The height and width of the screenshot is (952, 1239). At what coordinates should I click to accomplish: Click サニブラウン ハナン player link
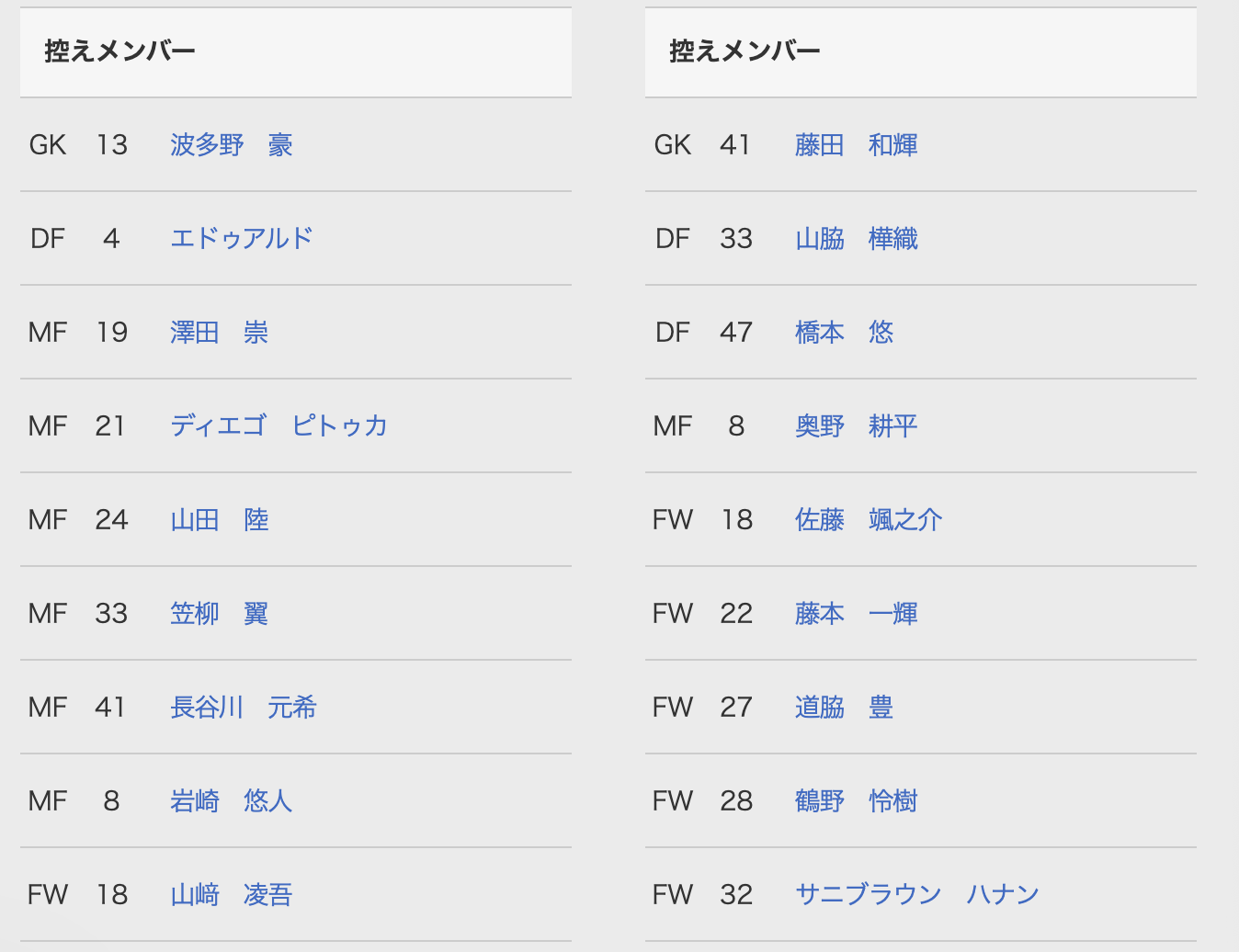tap(916, 895)
